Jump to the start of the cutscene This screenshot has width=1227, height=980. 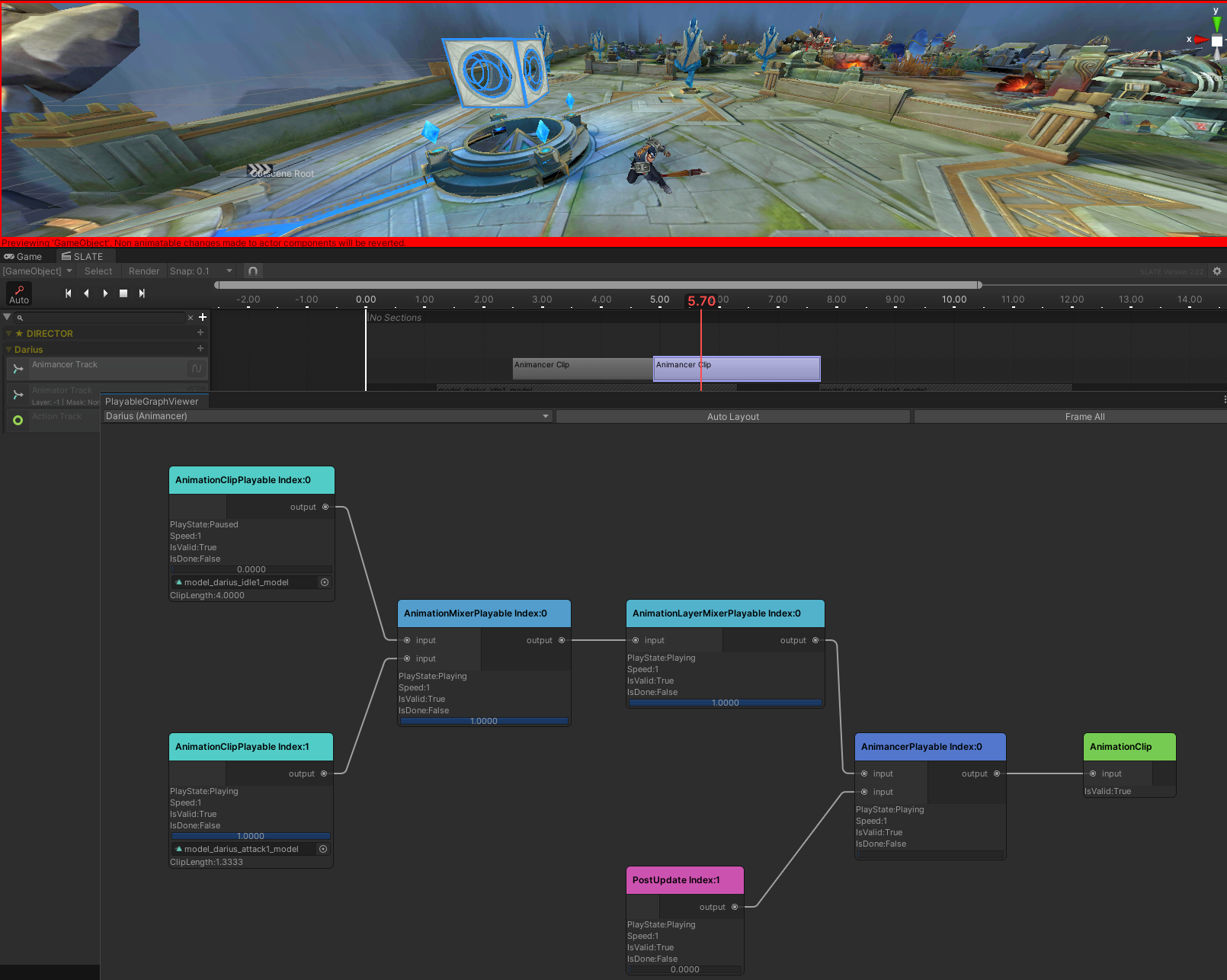(69, 293)
